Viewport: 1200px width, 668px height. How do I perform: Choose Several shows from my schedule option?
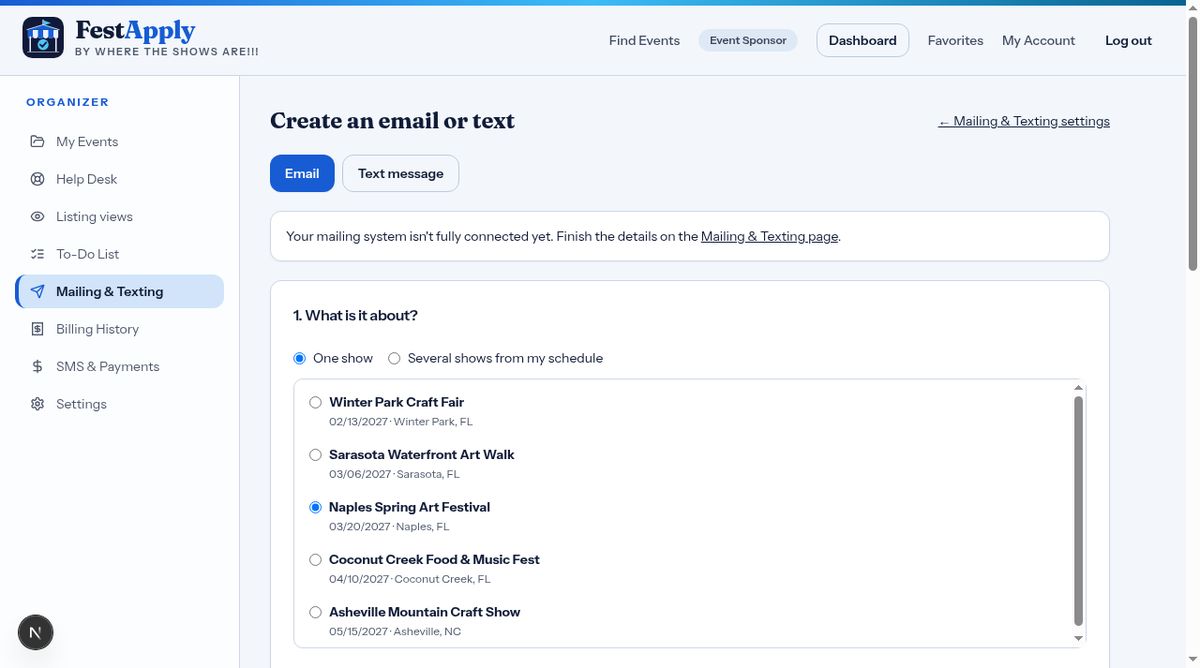click(x=394, y=358)
